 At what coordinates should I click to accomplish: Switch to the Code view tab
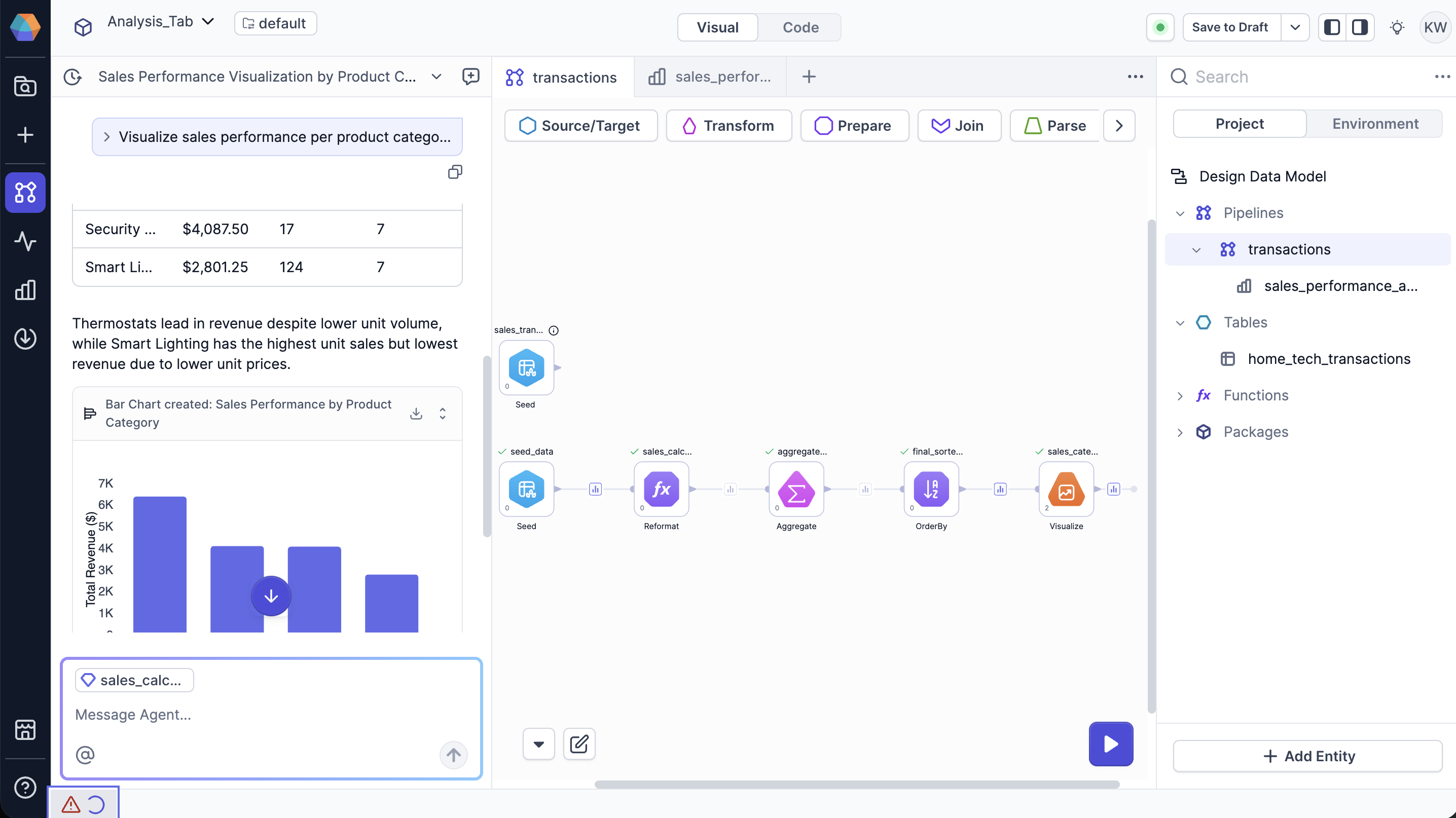[x=800, y=27]
